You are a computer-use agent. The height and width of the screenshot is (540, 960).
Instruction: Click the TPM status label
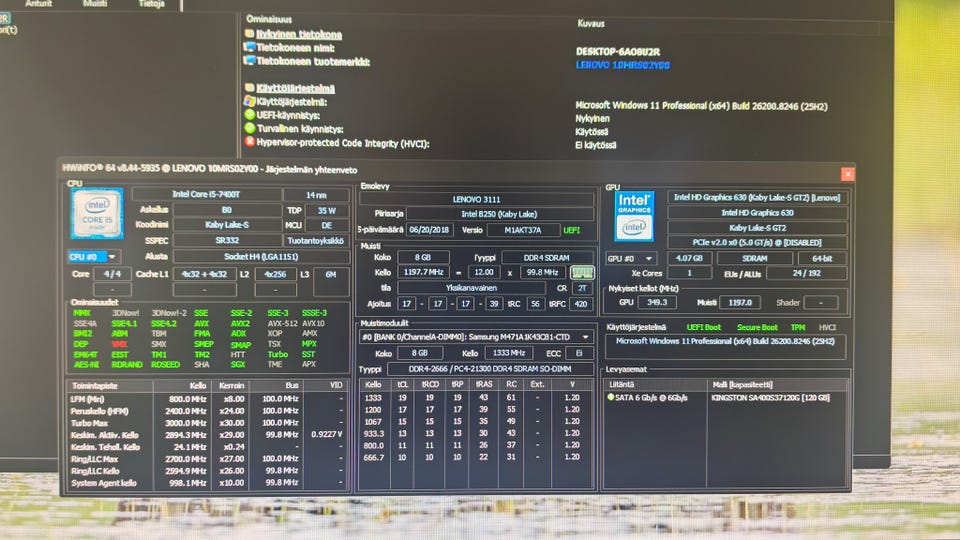click(797, 328)
